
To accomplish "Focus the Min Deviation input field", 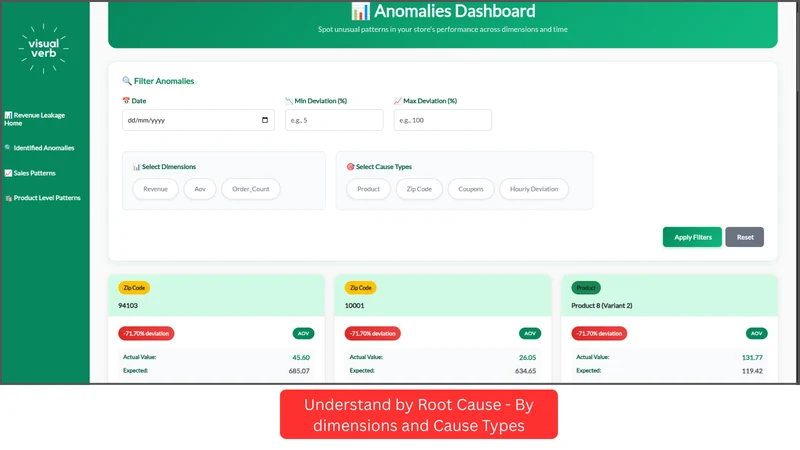I will click(x=334, y=120).
